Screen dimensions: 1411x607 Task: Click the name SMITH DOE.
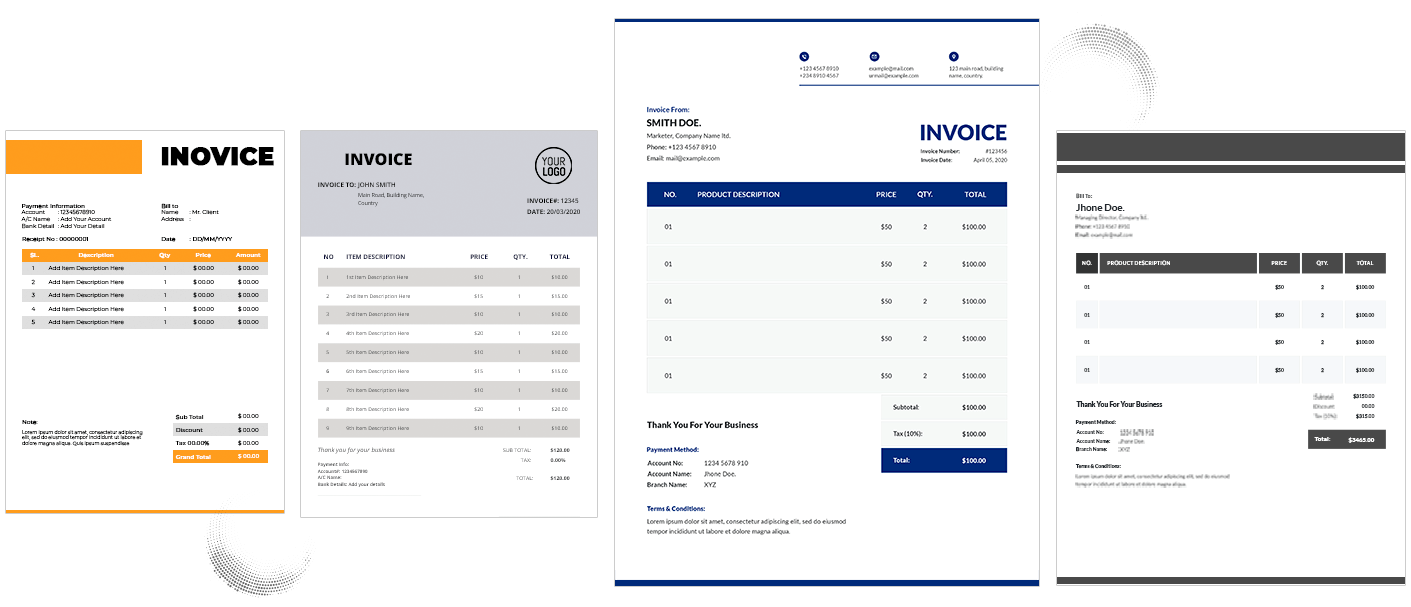coord(674,123)
